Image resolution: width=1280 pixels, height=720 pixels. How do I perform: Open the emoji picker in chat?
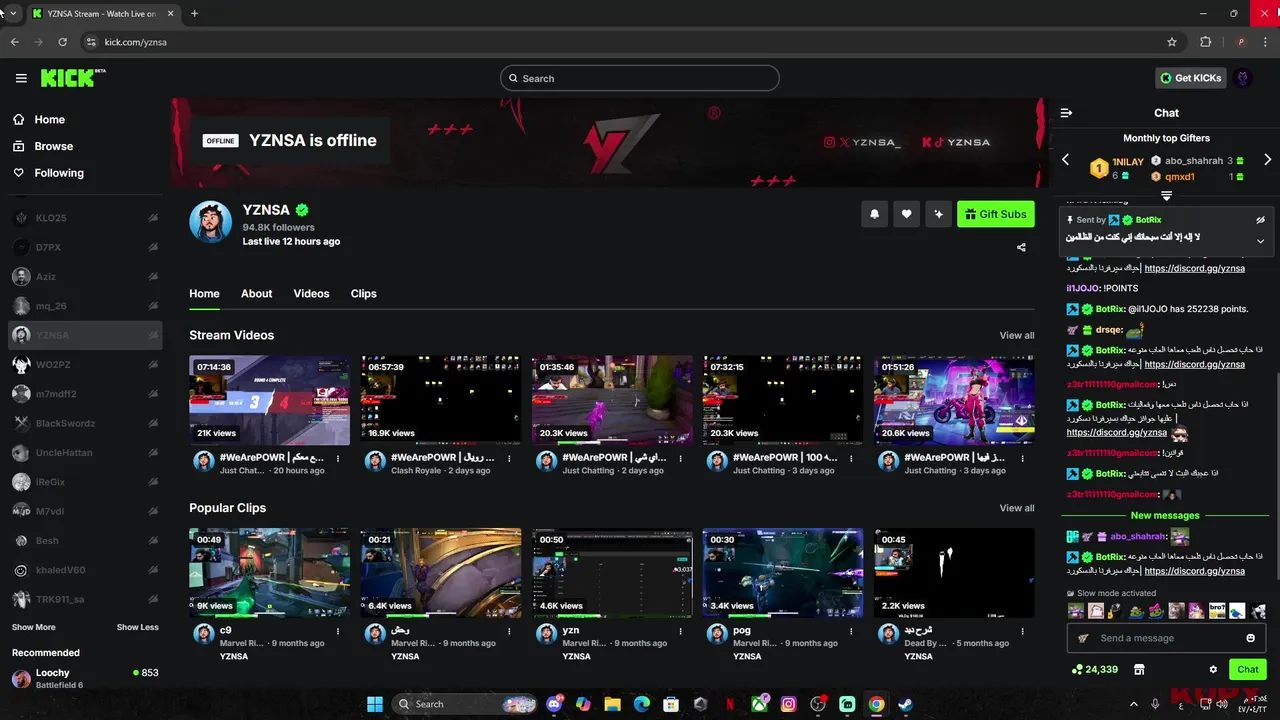[x=1250, y=638]
